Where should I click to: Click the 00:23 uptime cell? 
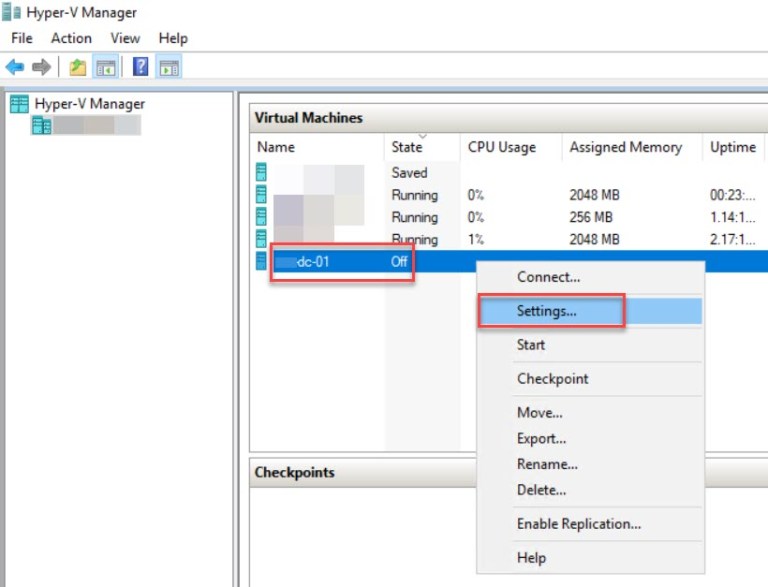(x=733, y=195)
